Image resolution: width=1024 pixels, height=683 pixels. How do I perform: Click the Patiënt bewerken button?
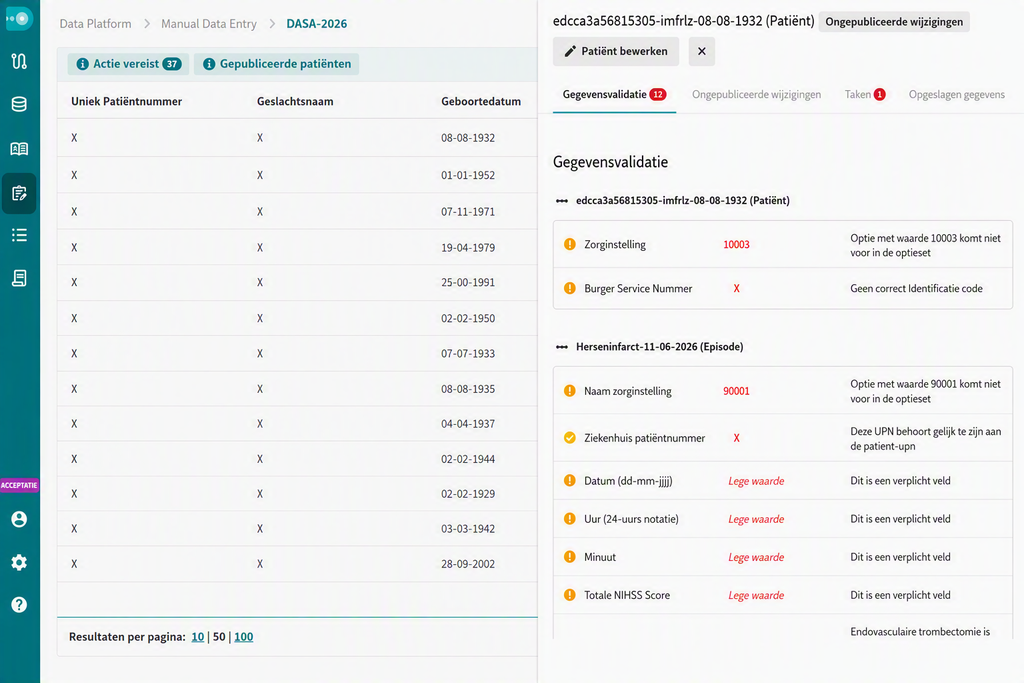click(x=616, y=51)
